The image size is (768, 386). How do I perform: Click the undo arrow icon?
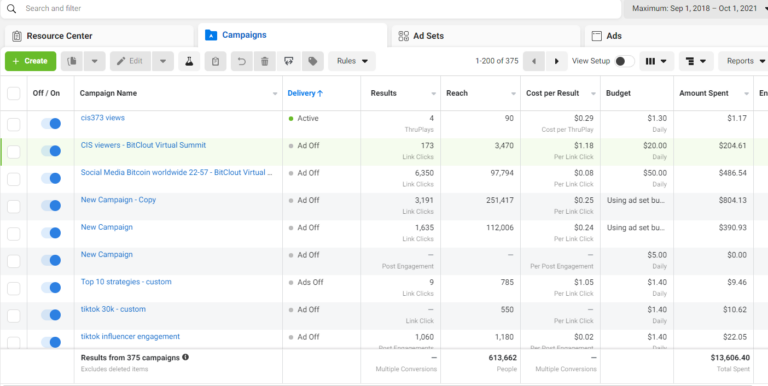(241, 61)
